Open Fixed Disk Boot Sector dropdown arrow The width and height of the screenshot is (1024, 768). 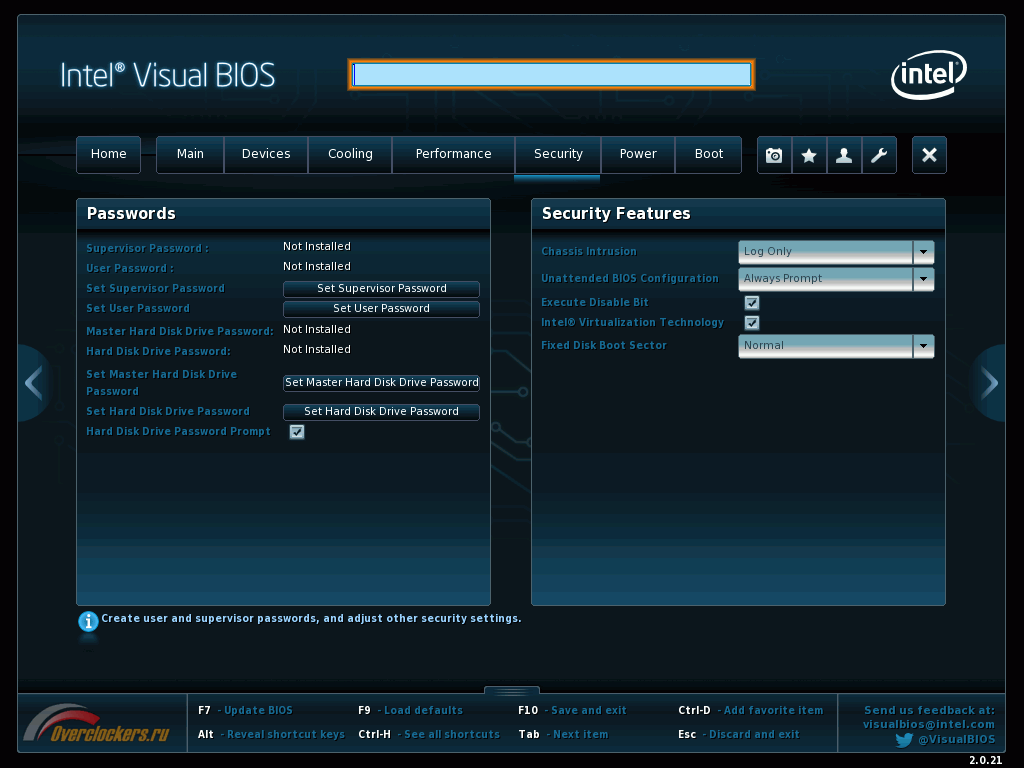coord(923,346)
